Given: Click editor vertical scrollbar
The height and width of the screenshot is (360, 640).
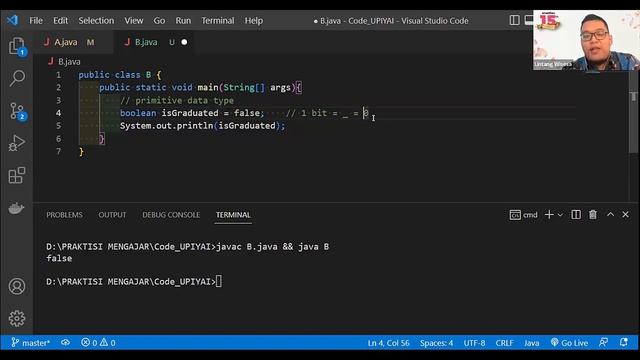Looking at the screenshot, I should click(633, 112).
